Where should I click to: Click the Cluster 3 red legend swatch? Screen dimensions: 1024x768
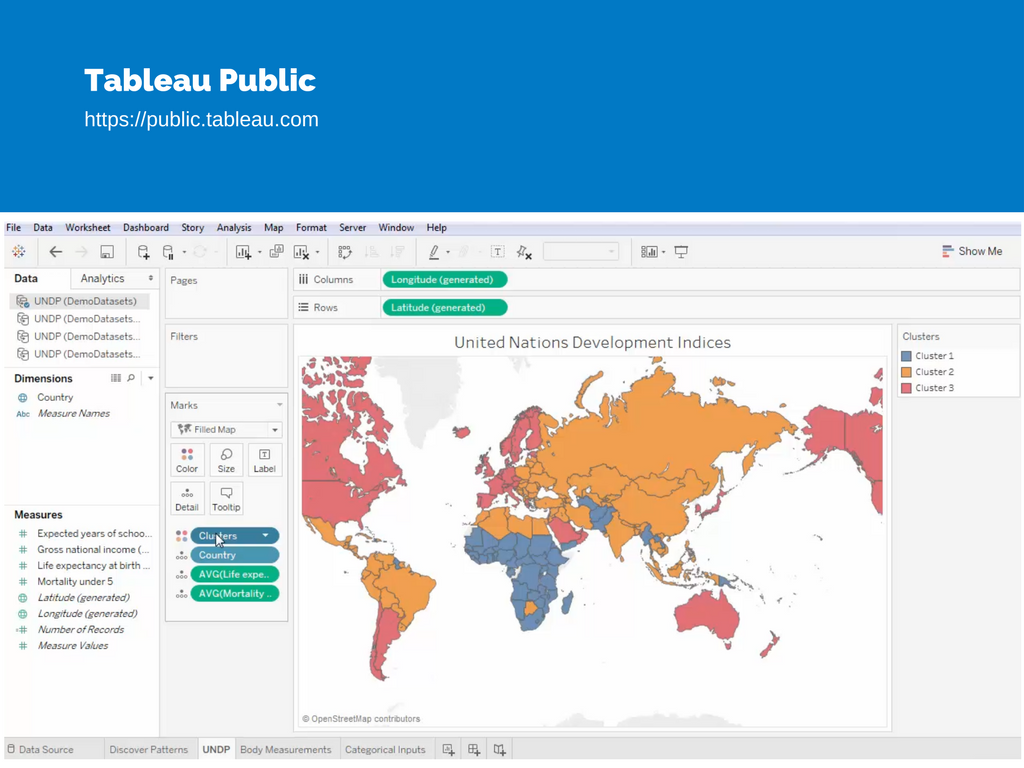906,388
